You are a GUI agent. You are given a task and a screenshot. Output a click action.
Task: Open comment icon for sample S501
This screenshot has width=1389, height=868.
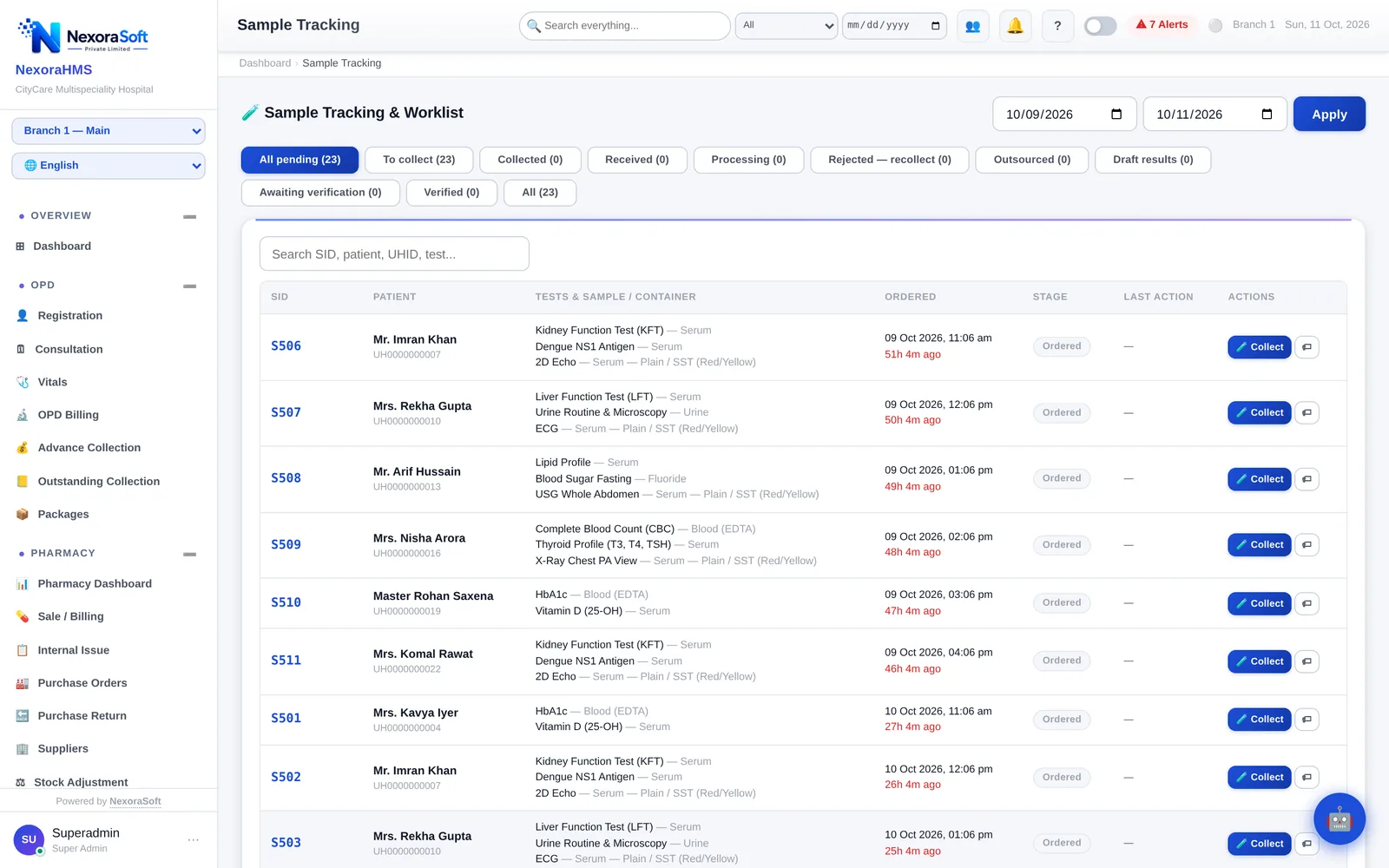point(1307,720)
